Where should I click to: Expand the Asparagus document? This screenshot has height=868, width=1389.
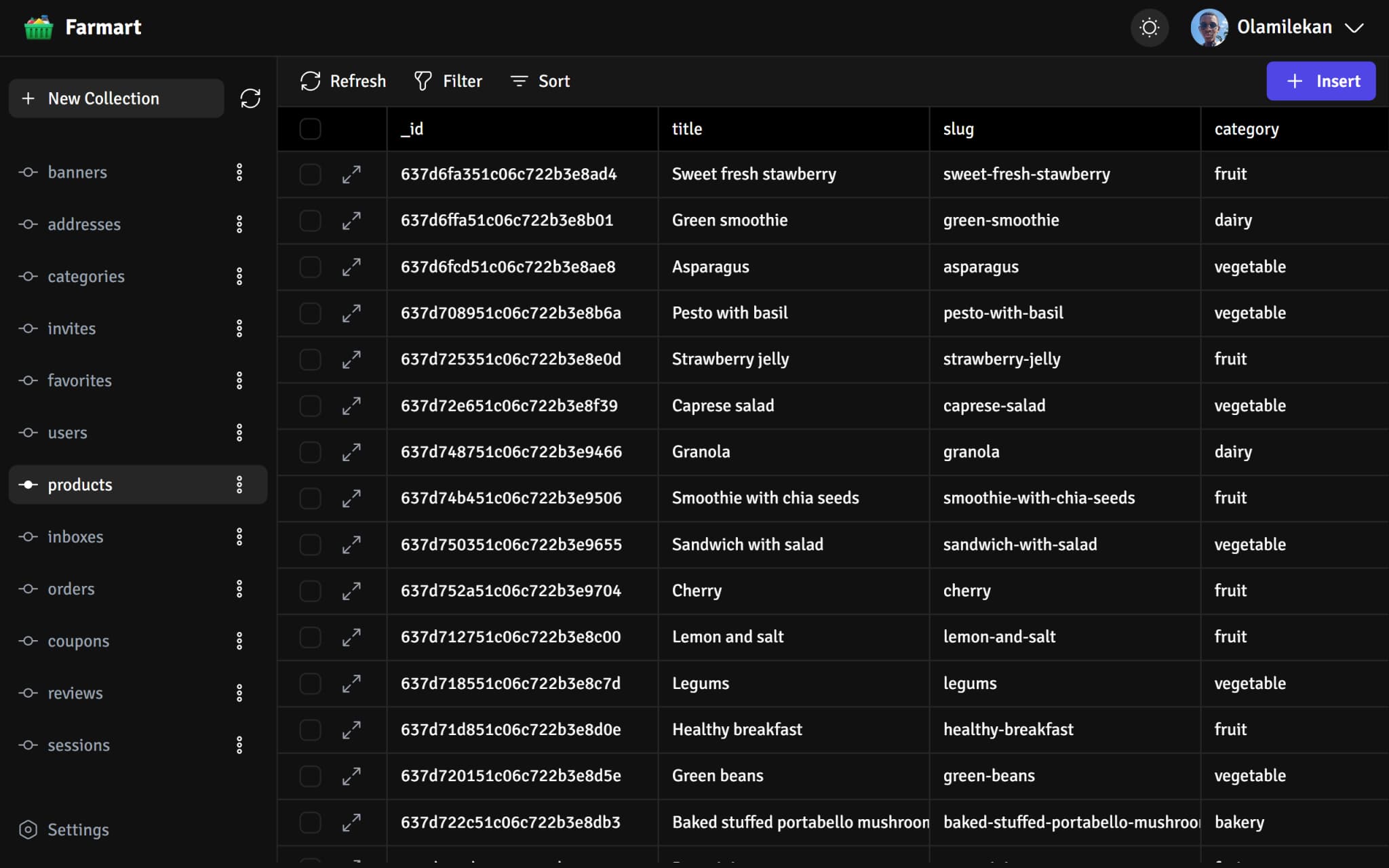tap(351, 267)
